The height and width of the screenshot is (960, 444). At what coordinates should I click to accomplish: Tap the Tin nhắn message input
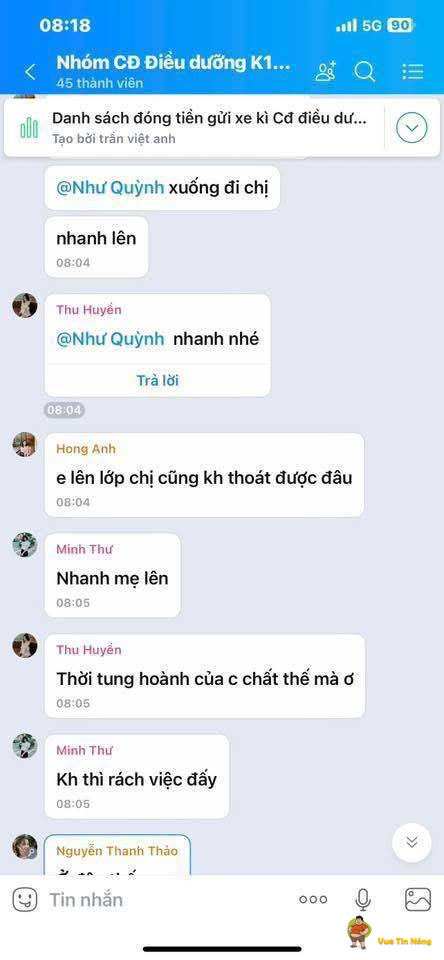pos(165,899)
